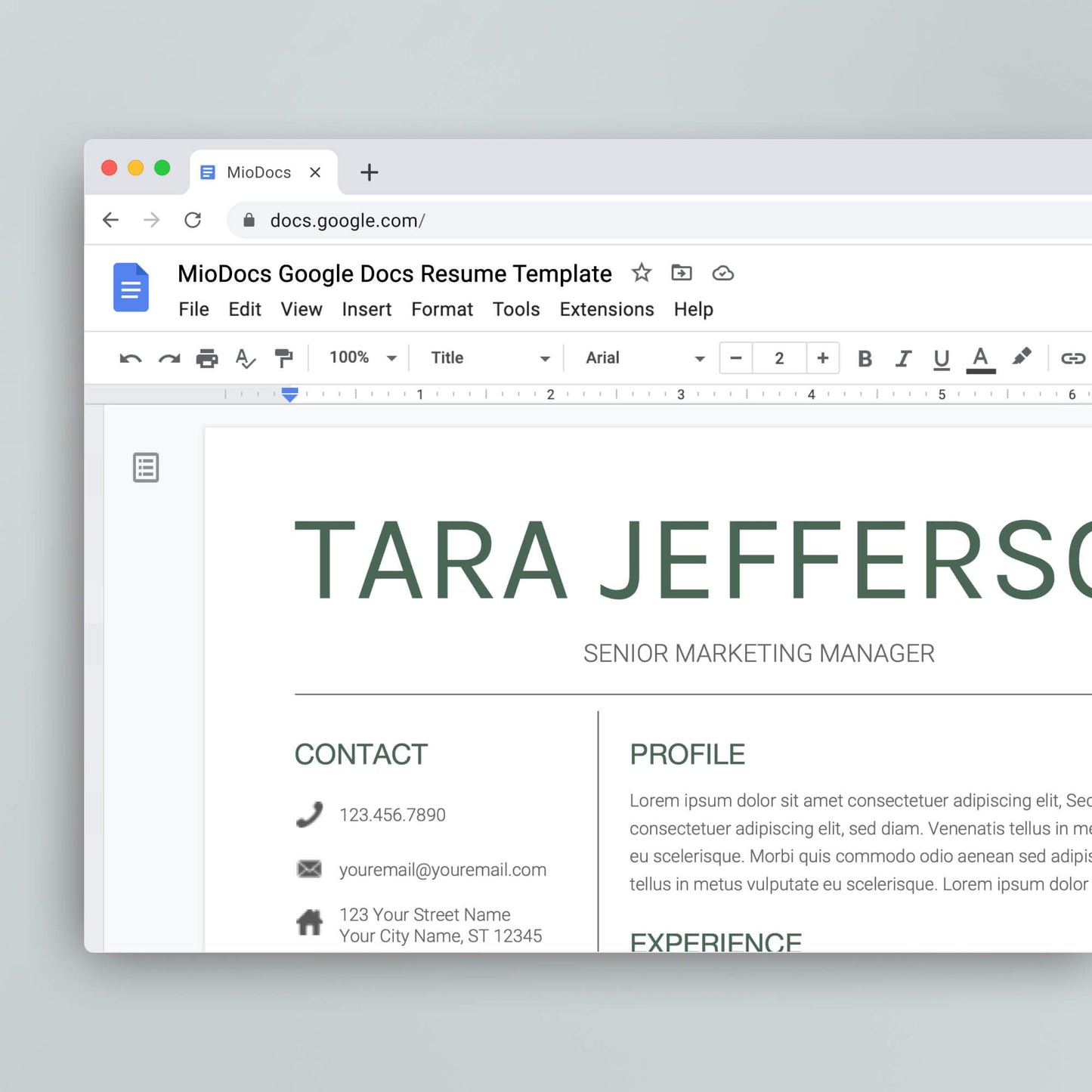Toggle underline formatting
Image resolution: width=1092 pixels, height=1092 pixels.
coord(941,358)
